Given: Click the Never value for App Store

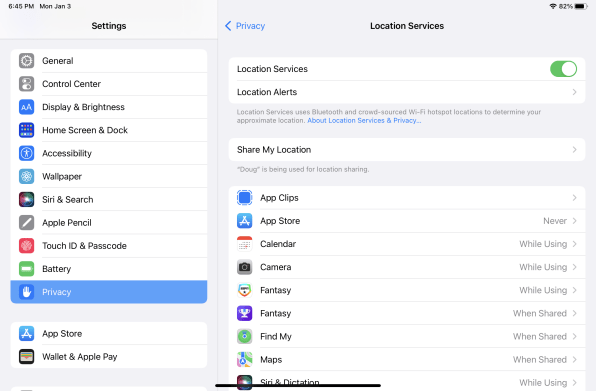Looking at the screenshot, I should (555, 221).
